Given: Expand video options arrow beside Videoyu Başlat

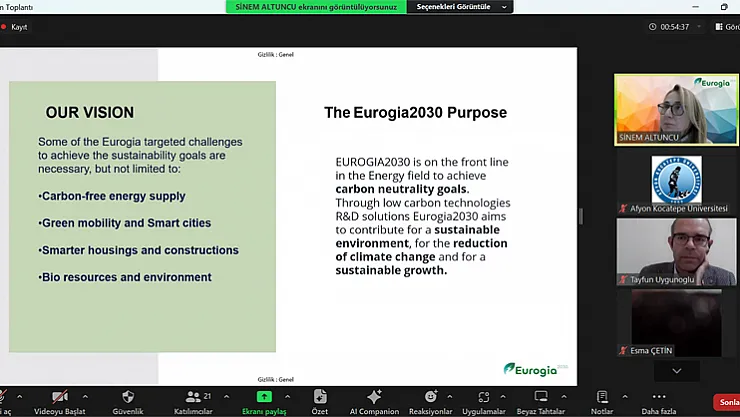Looking at the screenshot, I should pyautogui.click(x=85, y=397).
